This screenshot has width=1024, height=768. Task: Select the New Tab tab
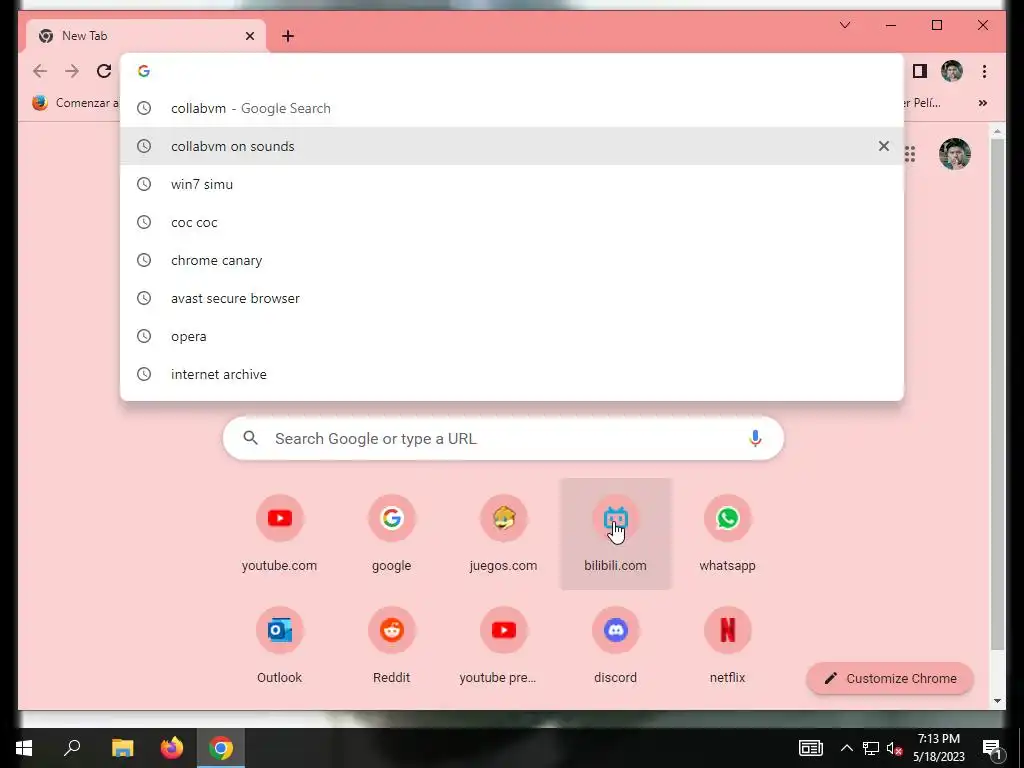(x=146, y=36)
